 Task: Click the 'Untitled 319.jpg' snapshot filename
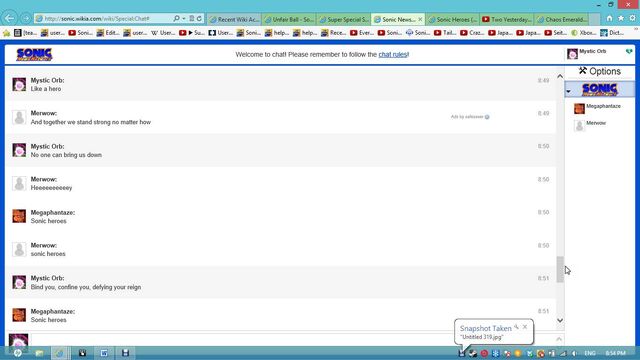click(482, 337)
